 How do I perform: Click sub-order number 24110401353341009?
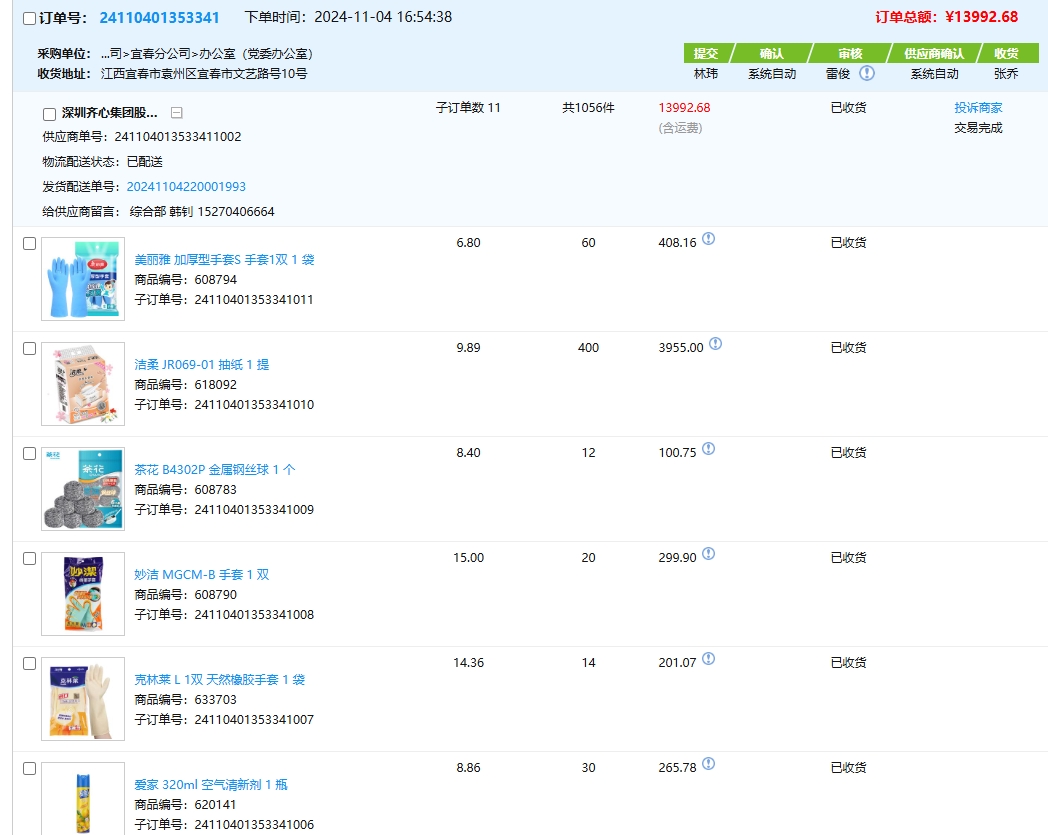pos(254,509)
